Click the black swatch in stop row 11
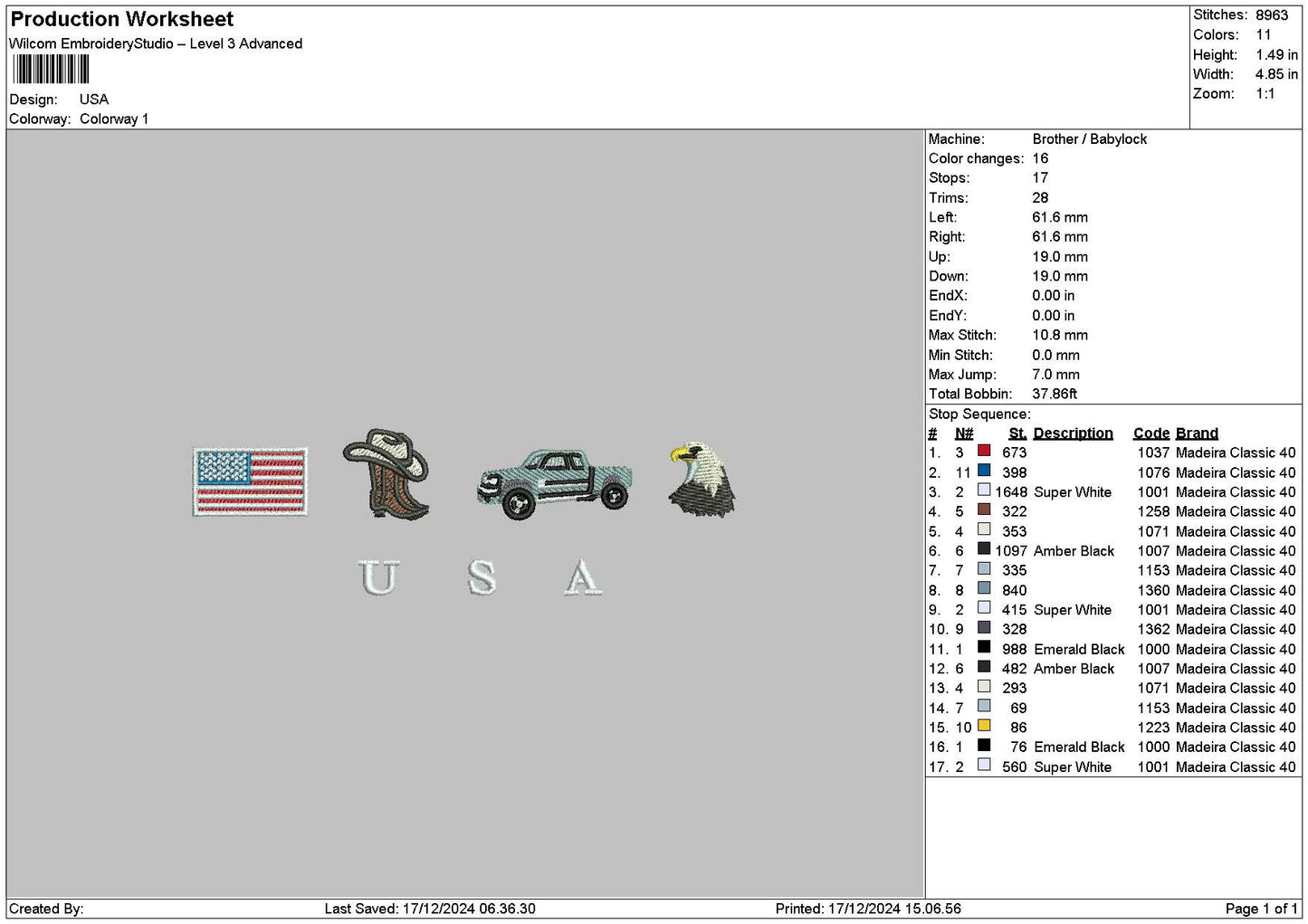 coord(984,647)
